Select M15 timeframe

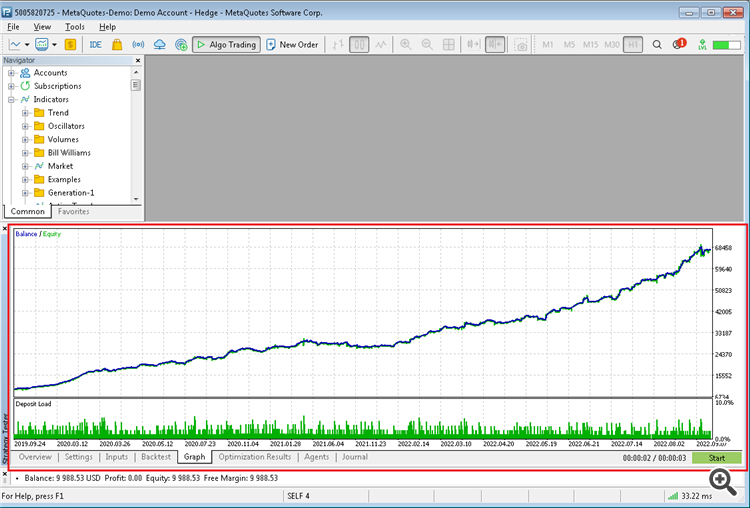point(590,44)
